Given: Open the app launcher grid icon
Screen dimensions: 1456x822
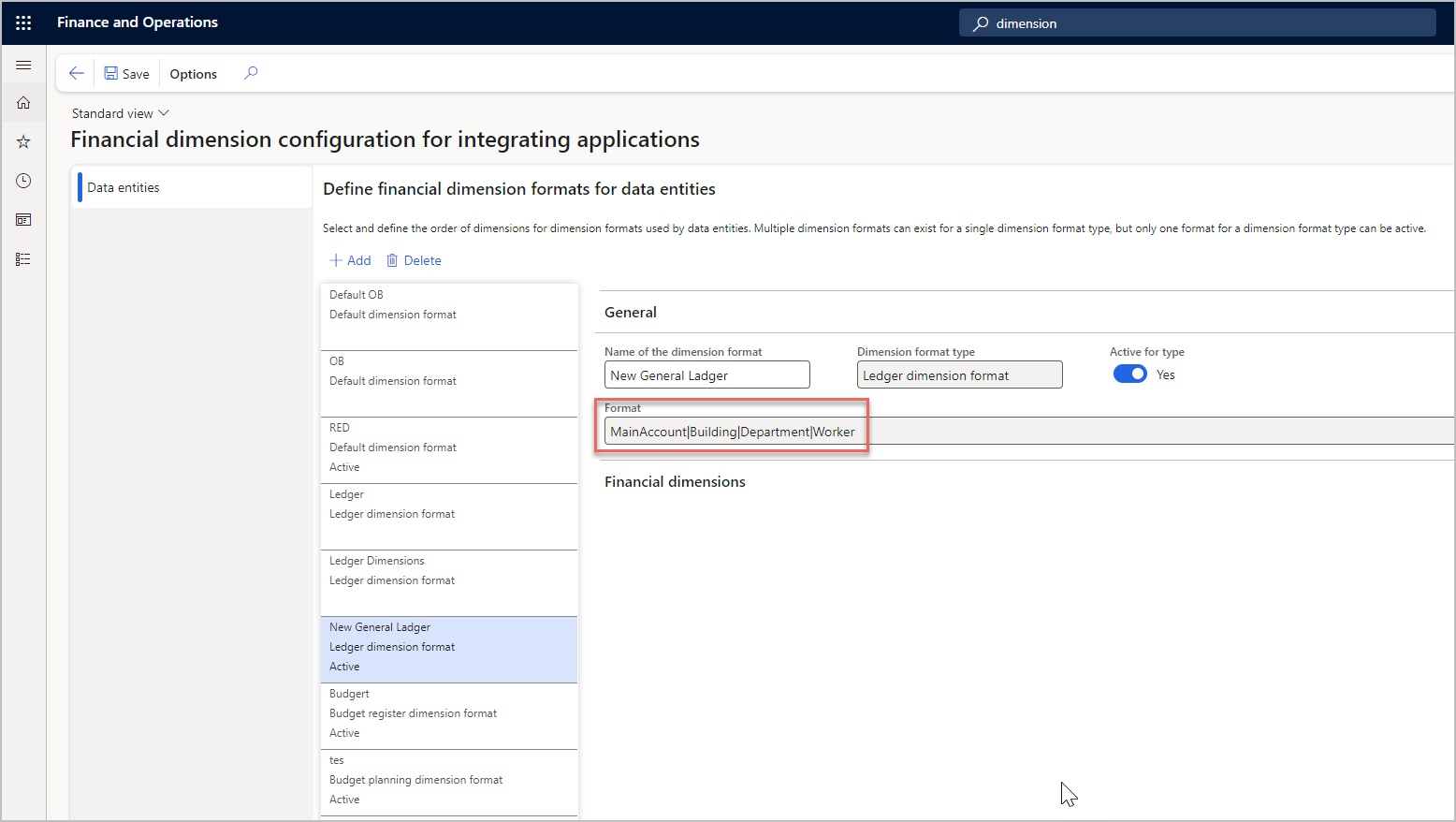Looking at the screenshot, I should click(x=23, y=22).
